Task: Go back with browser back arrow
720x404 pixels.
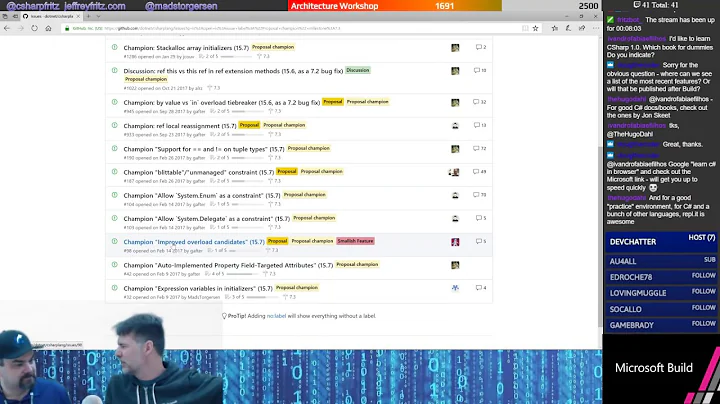Action: [x=7, y=28]
